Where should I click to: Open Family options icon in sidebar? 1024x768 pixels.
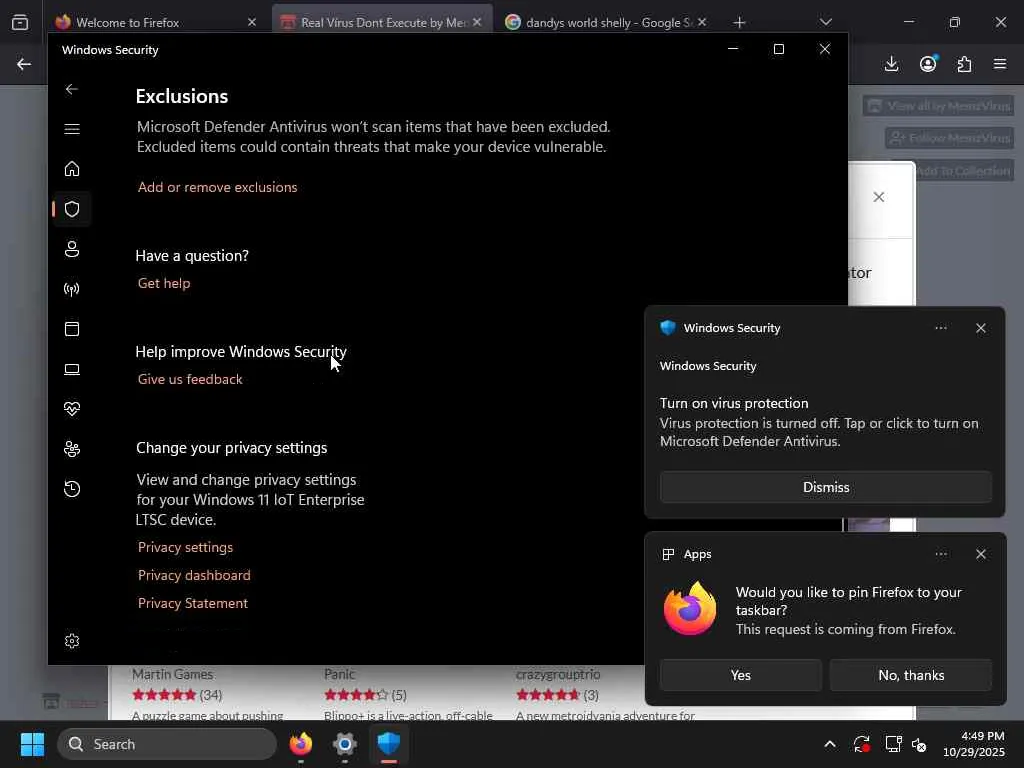(x=72, y=449)
